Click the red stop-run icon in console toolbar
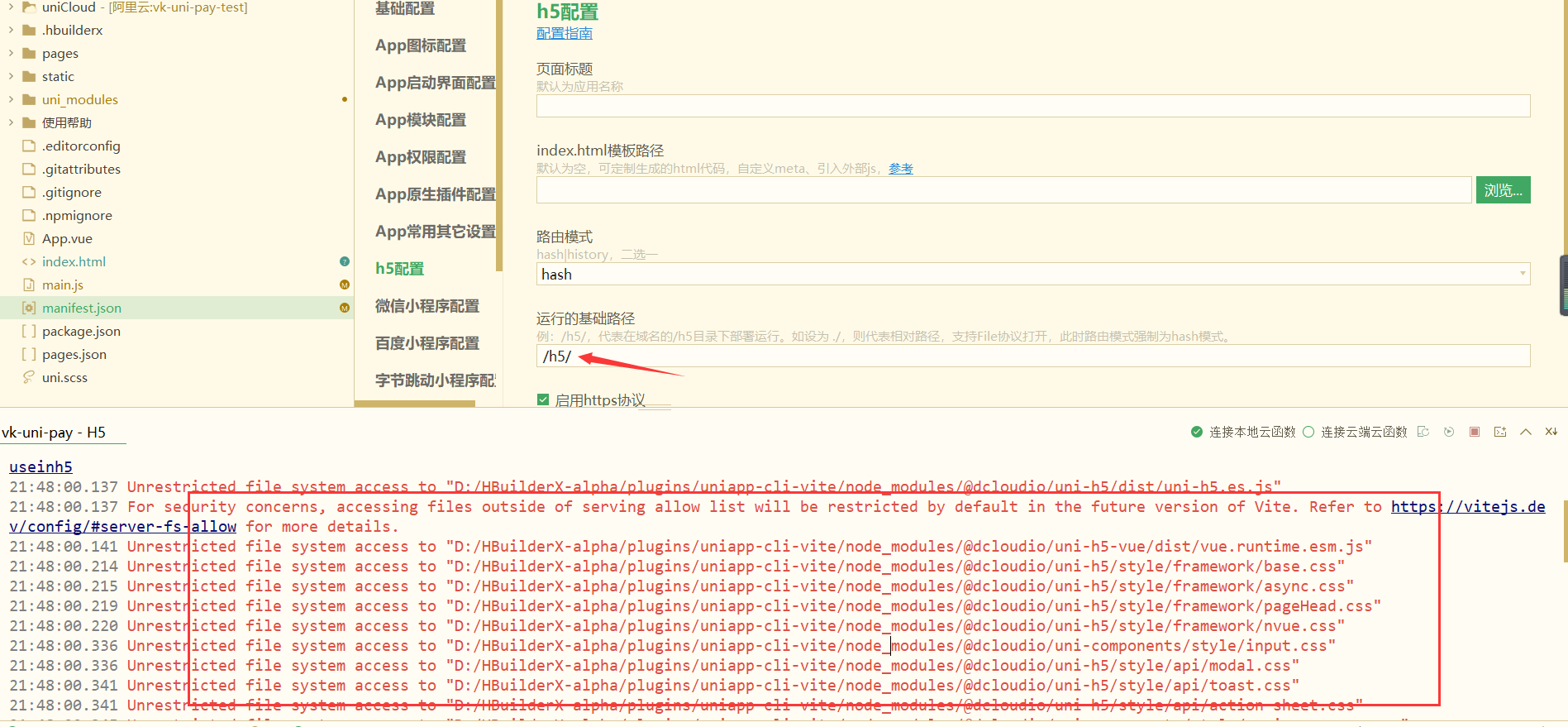The height and width of the screenshot is (727, 1568). click(1475, 432)
